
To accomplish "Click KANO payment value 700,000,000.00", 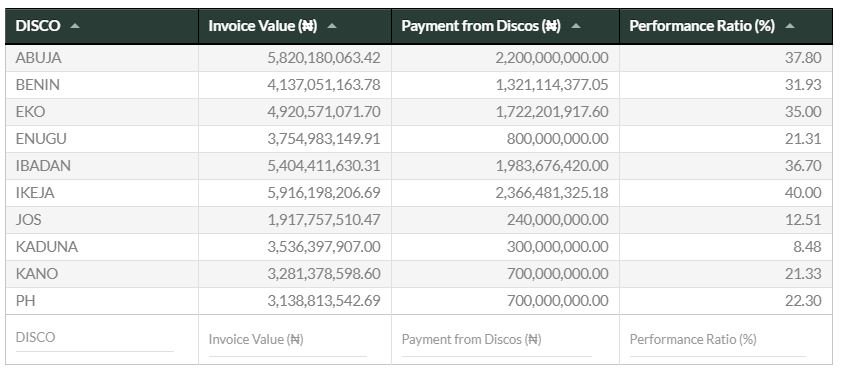I will point(558,274).
